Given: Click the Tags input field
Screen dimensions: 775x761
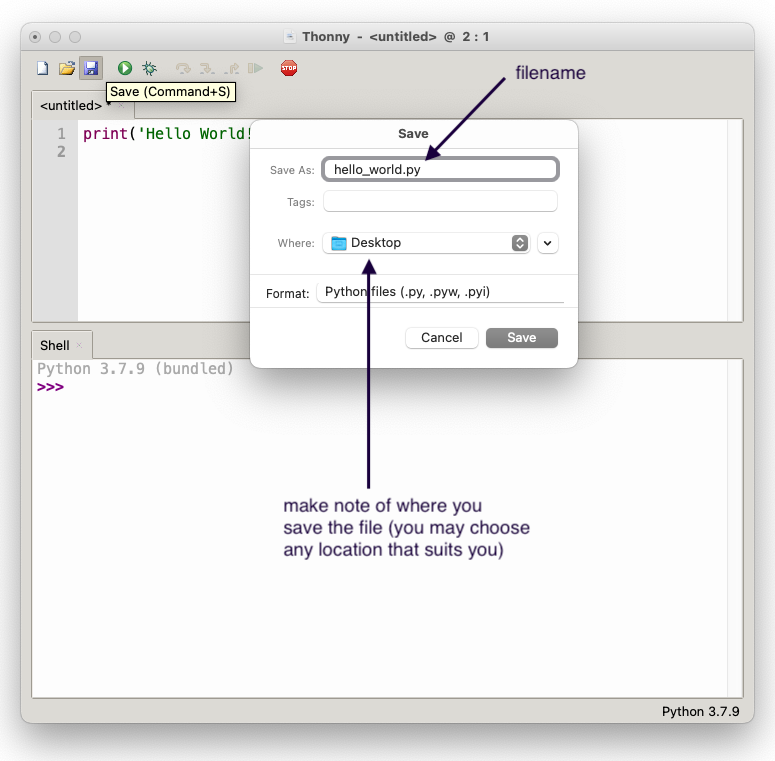Looking at the screenshot, I should click(x=440, y=202).
